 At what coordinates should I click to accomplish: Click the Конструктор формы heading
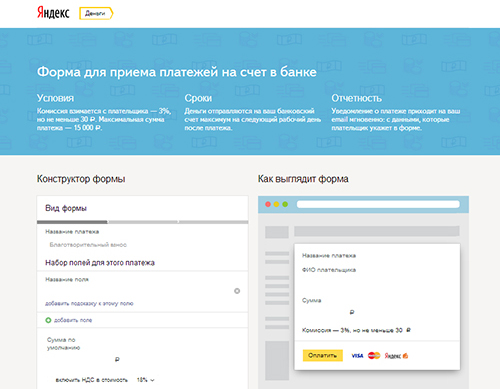[x=81, y=179]
